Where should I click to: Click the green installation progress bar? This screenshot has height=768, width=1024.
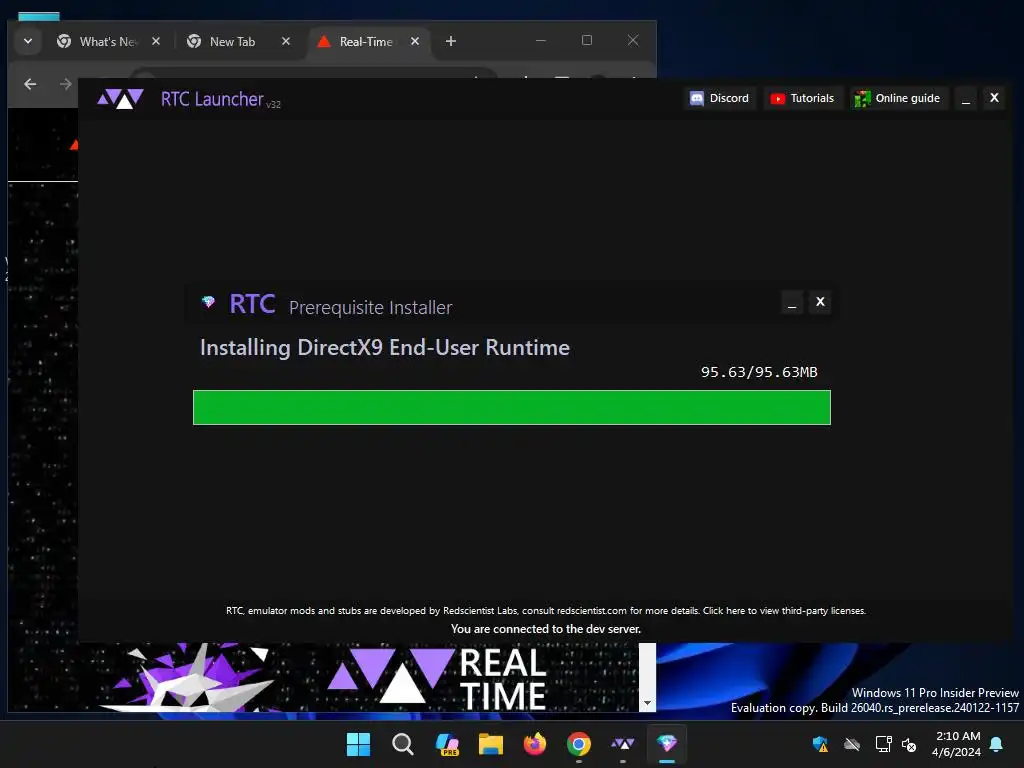pyautogui.click(x=511, y=408)
